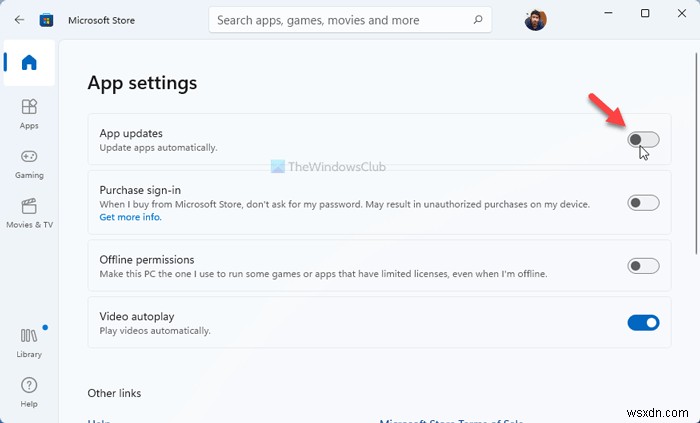The width and height of the screenshot is (700, 423).
Task: Click the Other links heading
Action: [x=114, y=393]
